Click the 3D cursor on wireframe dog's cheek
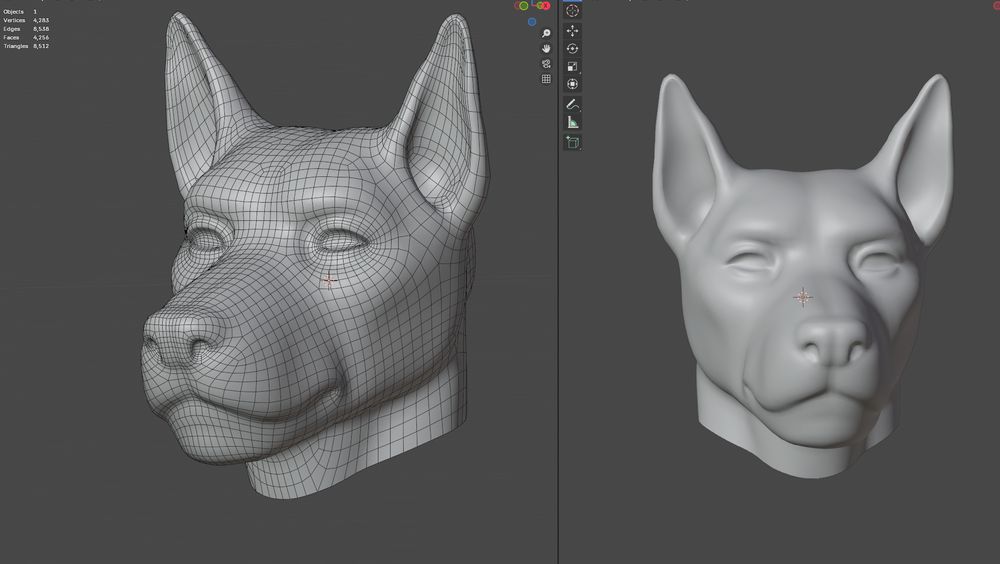This screenshot has height=564, width=1000. pyautogui.click(x=329, y=282)
